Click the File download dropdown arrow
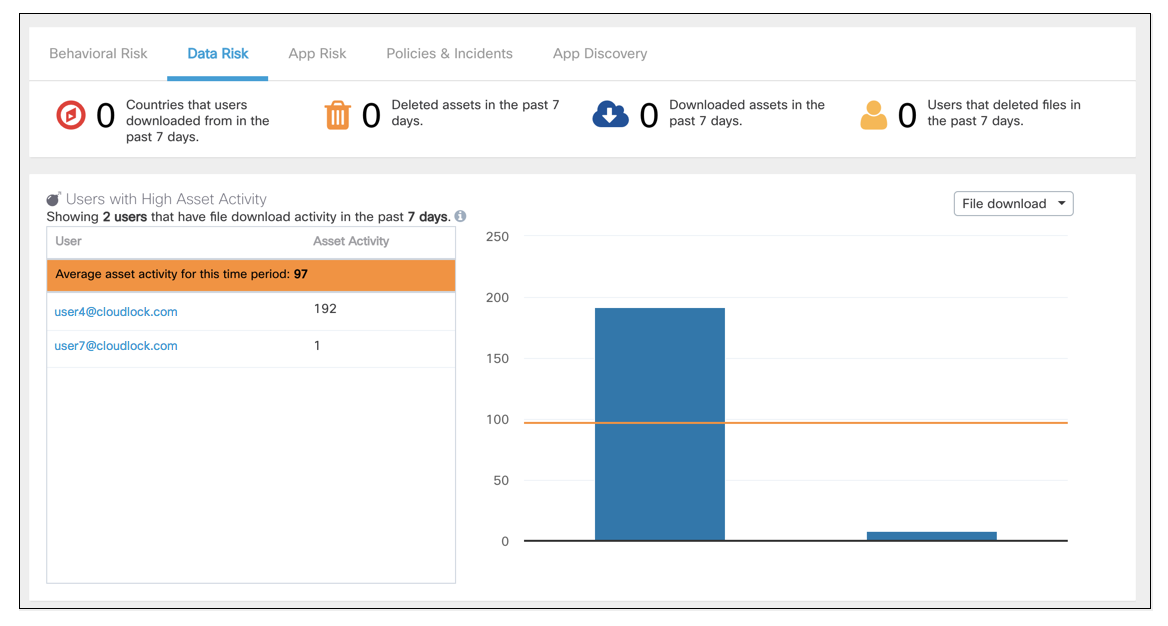This screenshot has width=1168, height=626. 1061,203
